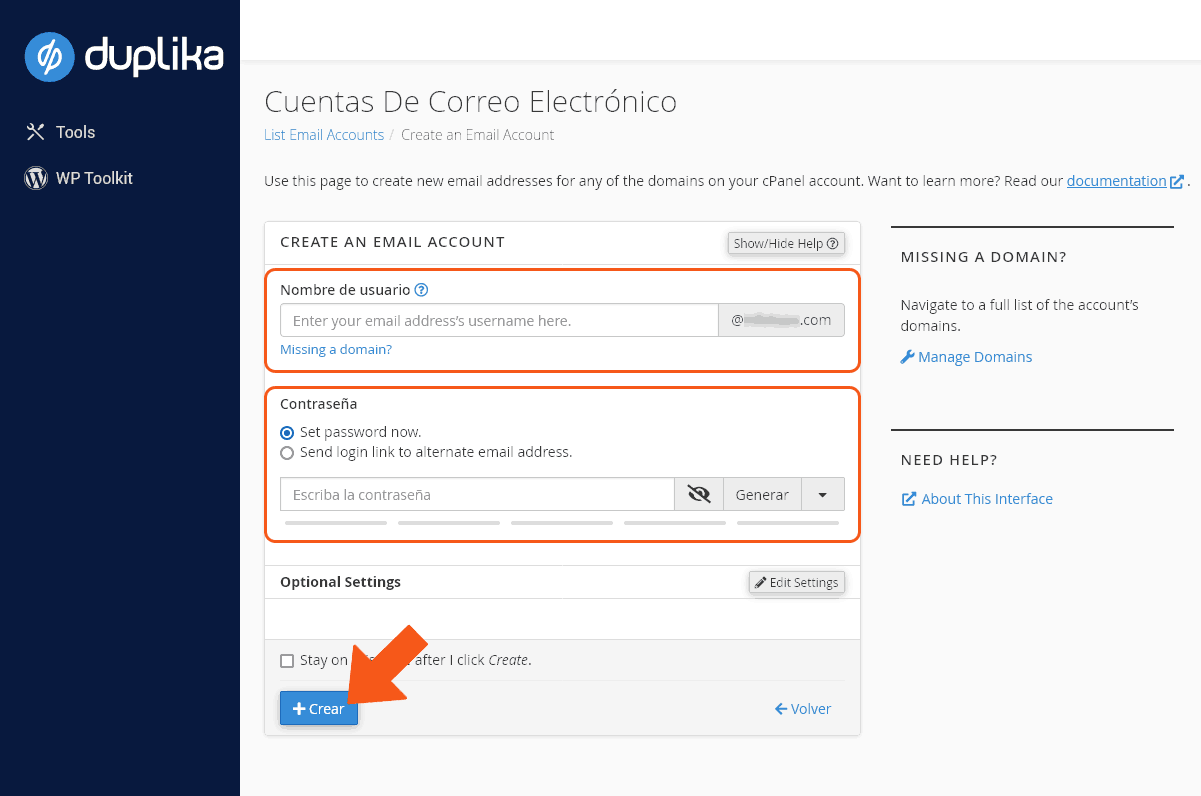Click the Tools wrench icon
Image resolution: width=1201 pixels, height=796 pixels.
(x=36, y=132)
